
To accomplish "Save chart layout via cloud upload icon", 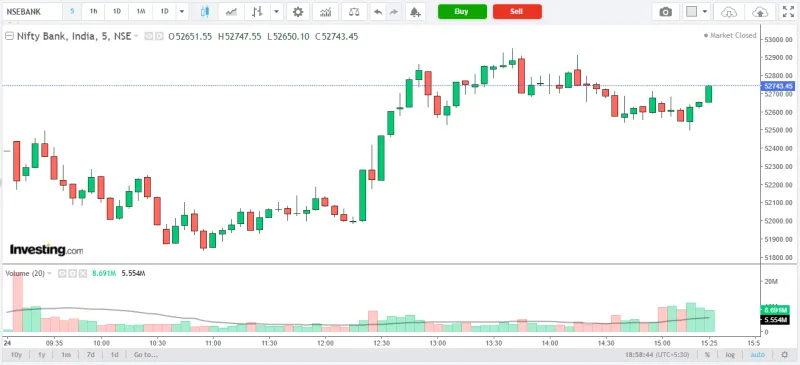I will [760, 11].
